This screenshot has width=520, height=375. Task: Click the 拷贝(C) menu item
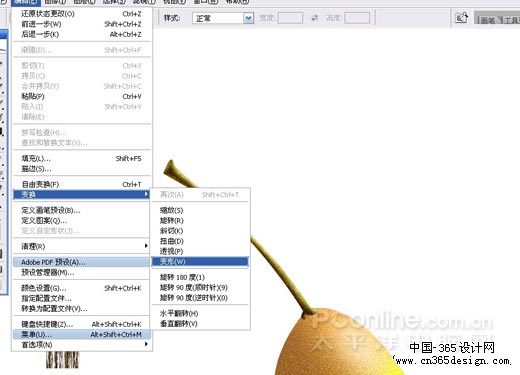click(x=82, y=76)
